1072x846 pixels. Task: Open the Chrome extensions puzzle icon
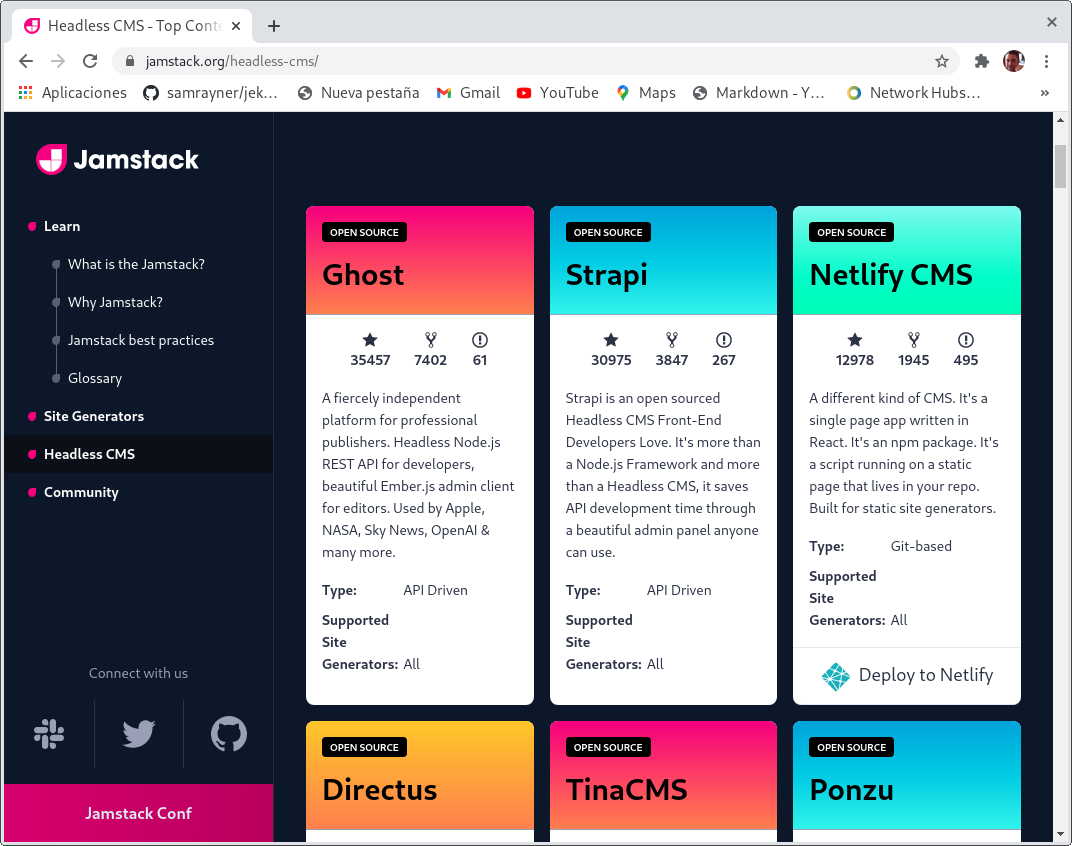[x=981, y=61]
